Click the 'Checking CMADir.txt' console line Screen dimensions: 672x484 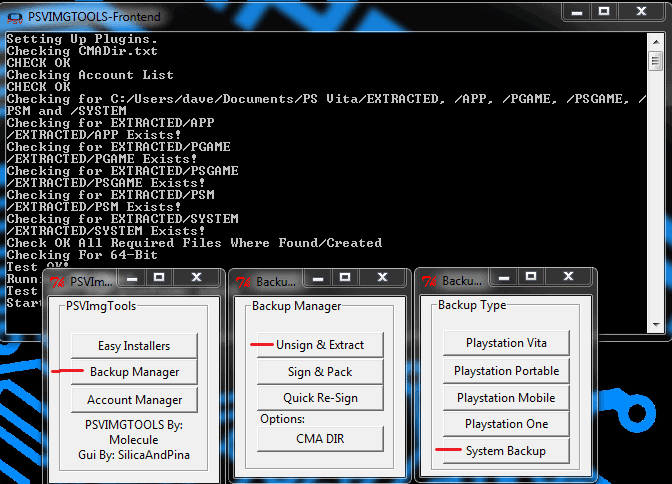point(82,51)
